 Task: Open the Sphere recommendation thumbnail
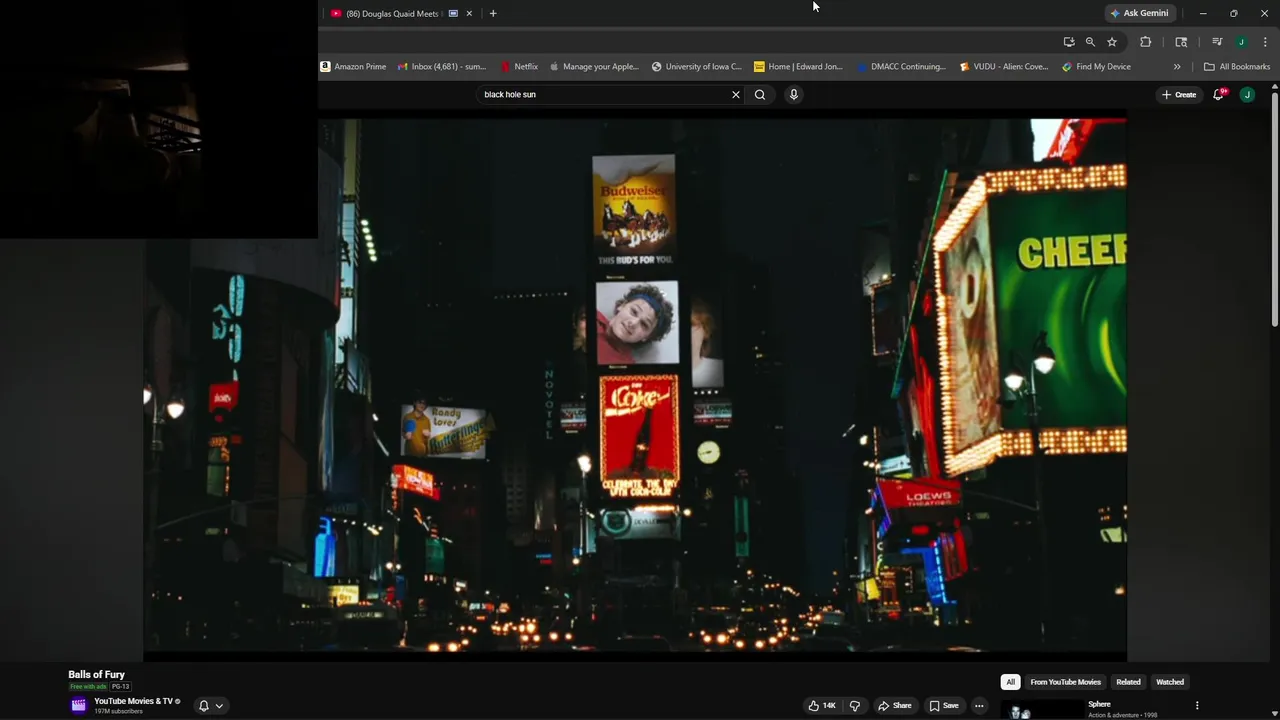(x=1040, y=709)
